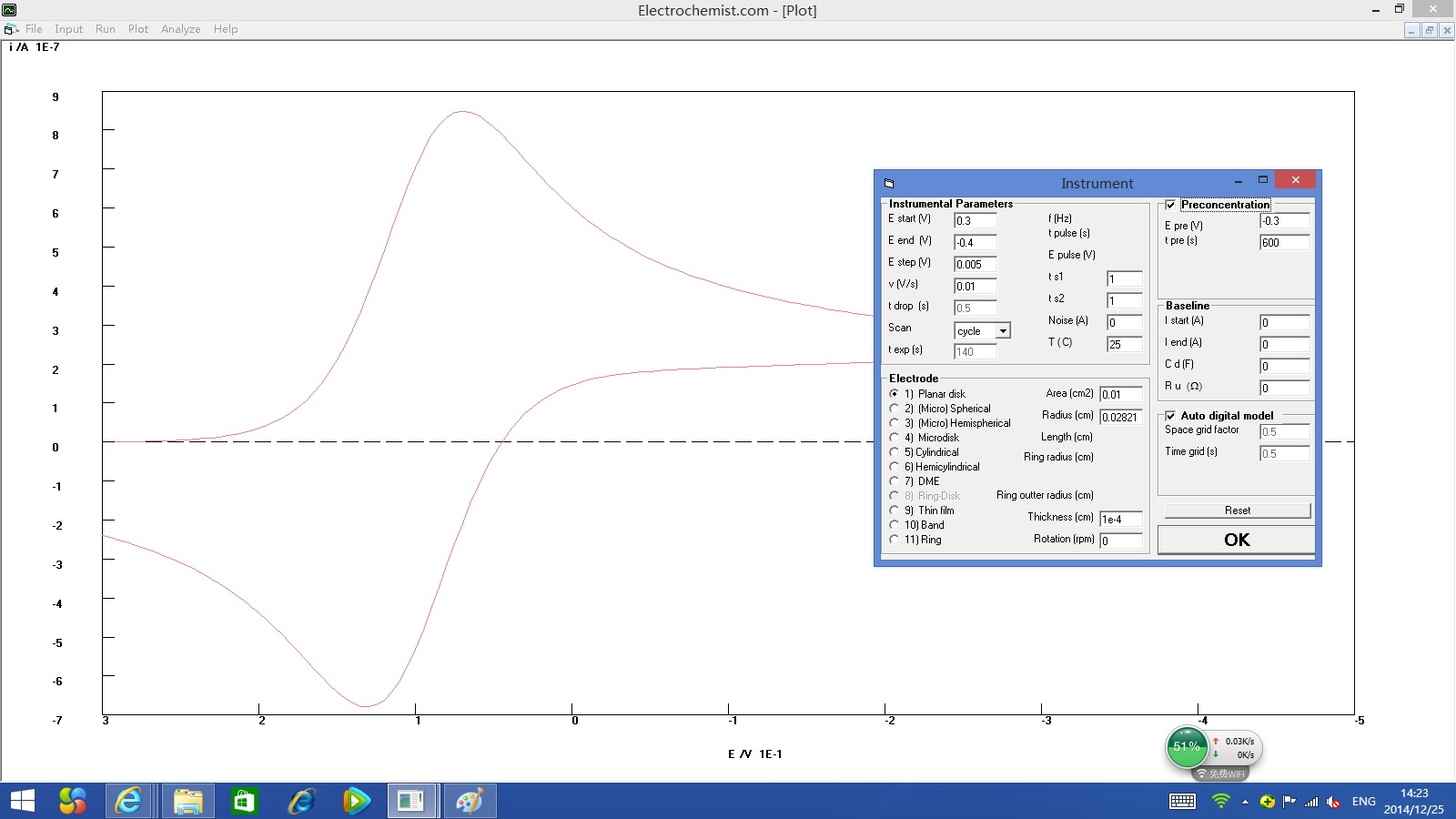Image resolution: width=1456 pixels, height=819 pixels.
Task: Click the volume icon in system tray
Action: tap(1333, 802)
